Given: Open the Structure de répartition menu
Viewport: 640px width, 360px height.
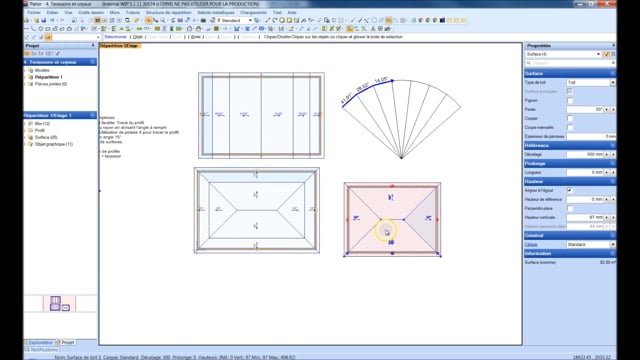Looking at the screenshot, I should (x=168, y=12).
